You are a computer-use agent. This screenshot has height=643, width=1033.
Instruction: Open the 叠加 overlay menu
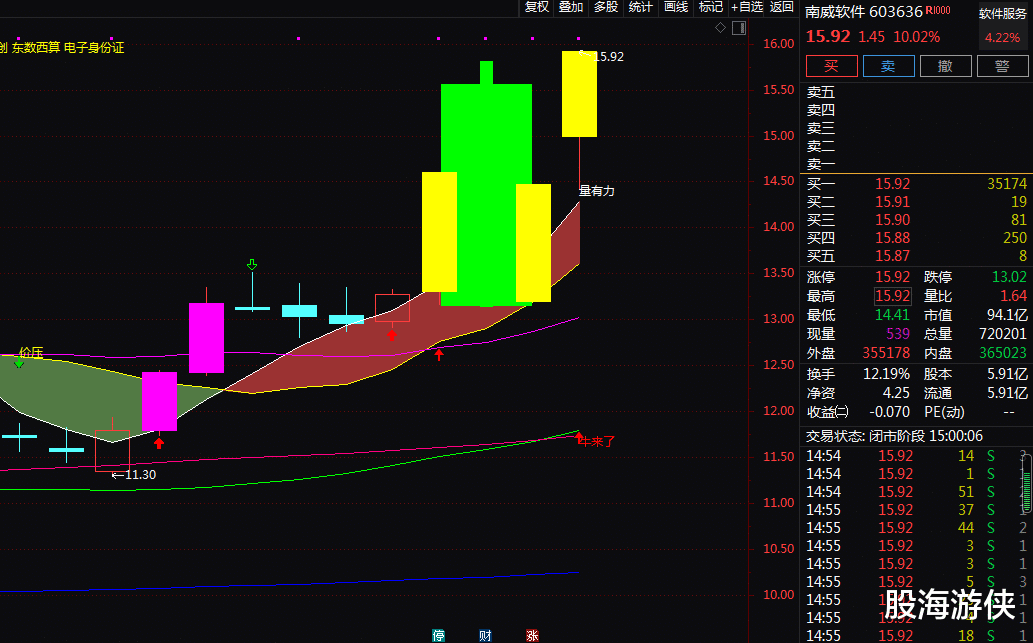[x=571, y=7]
